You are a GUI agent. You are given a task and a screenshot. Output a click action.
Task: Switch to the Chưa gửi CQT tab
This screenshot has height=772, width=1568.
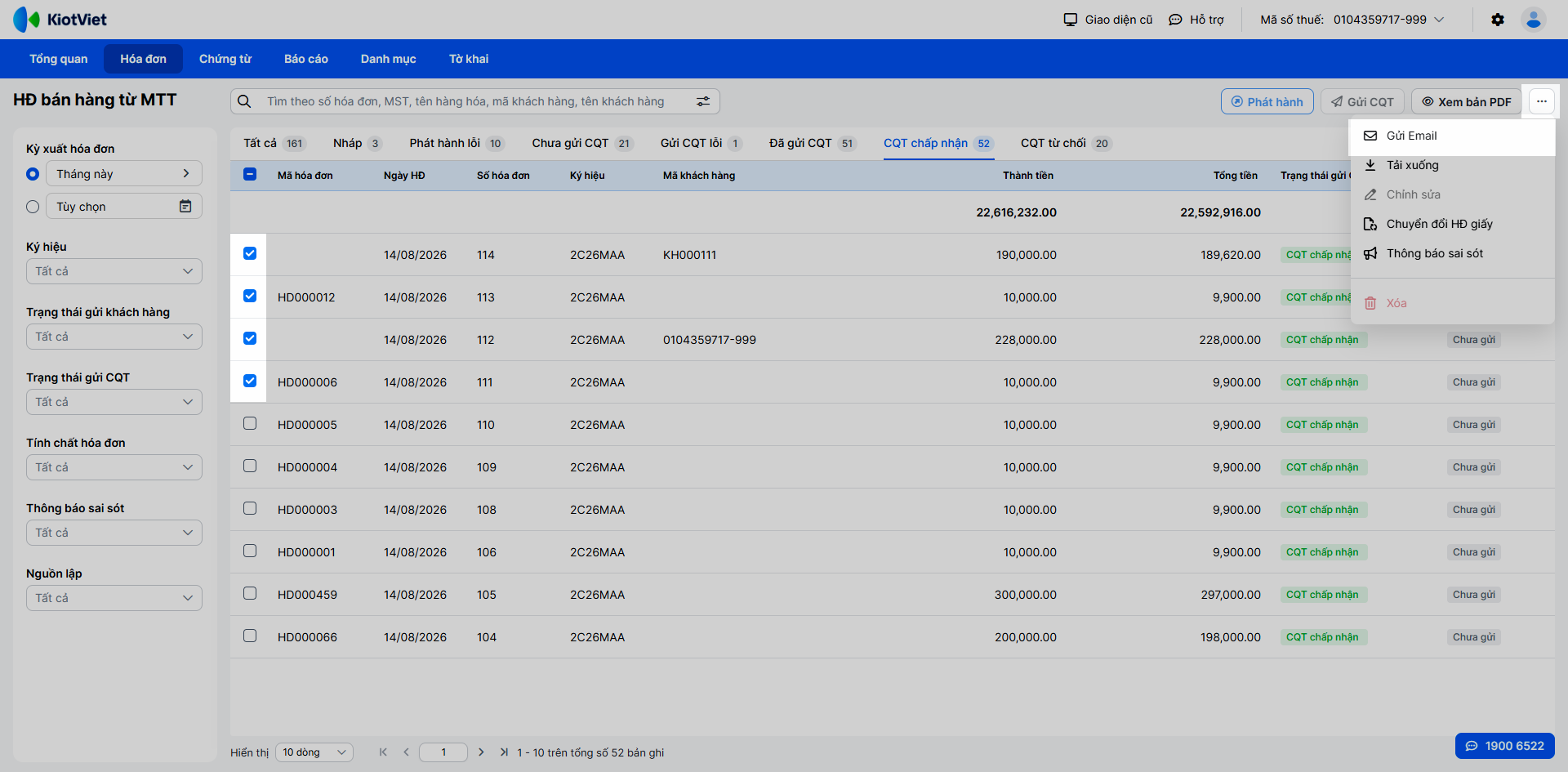click(582, 143)
